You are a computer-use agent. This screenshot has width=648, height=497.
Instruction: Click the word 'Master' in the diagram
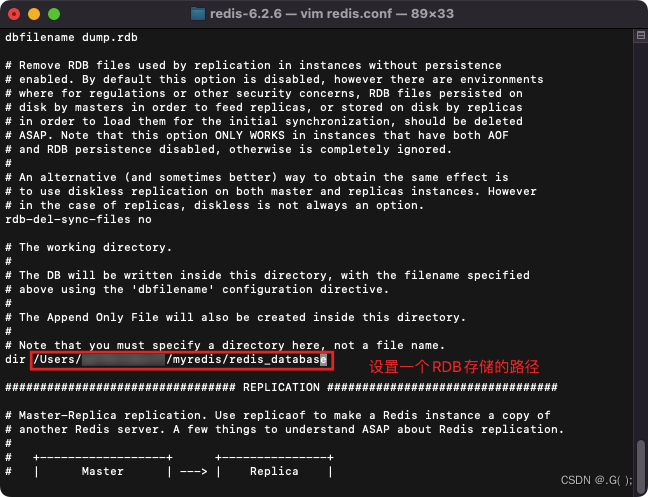(x=102, y=471)
